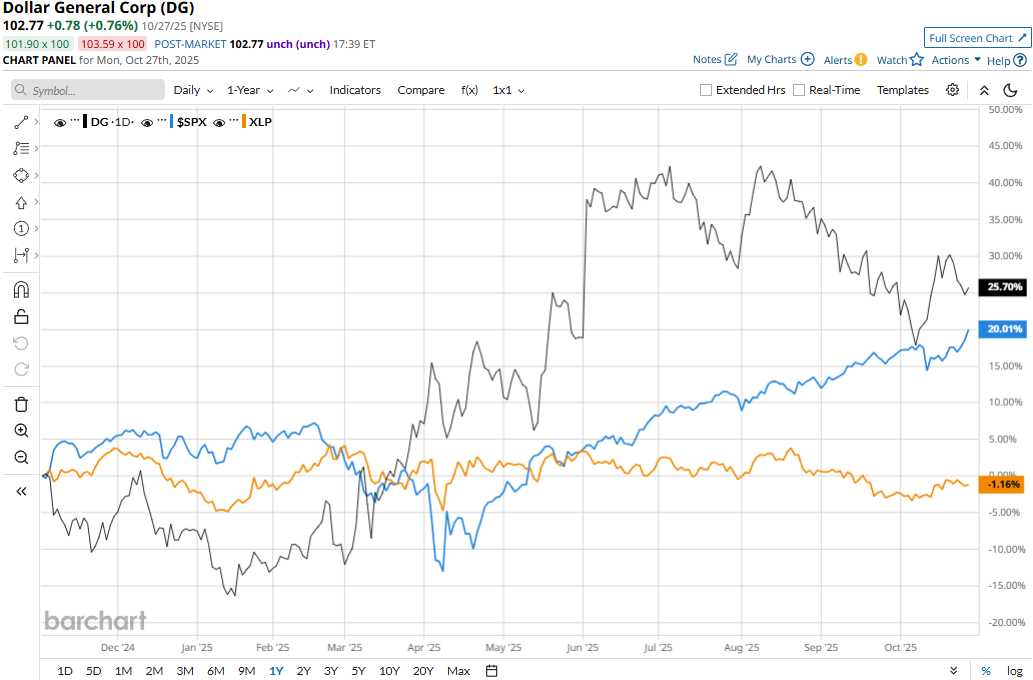Zoom out on the chart
Viewport: 1033px width, 680px height.
21,457
